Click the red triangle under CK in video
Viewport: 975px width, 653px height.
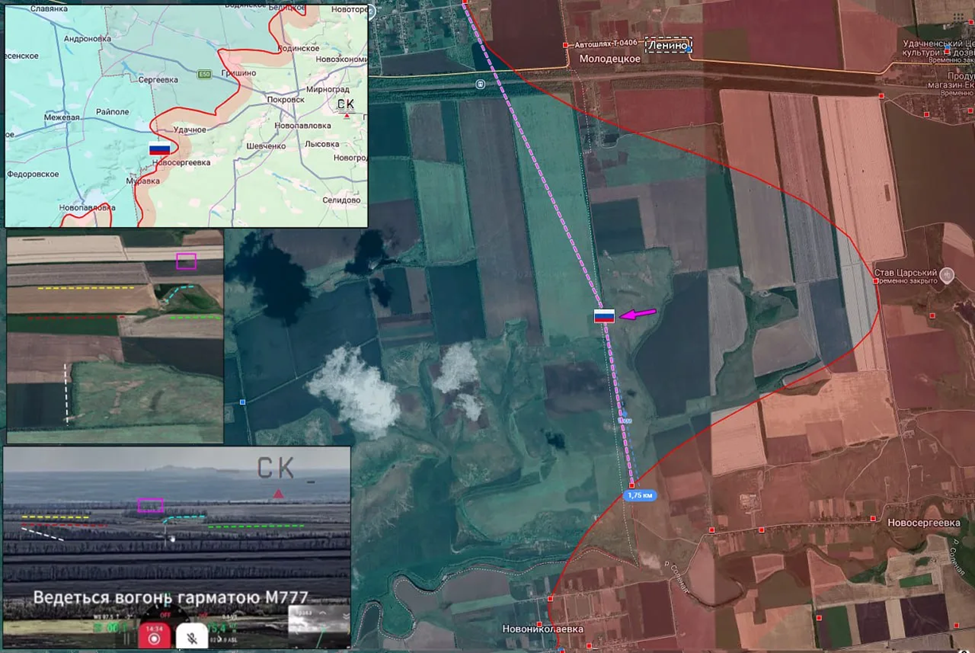pos(278,494)
